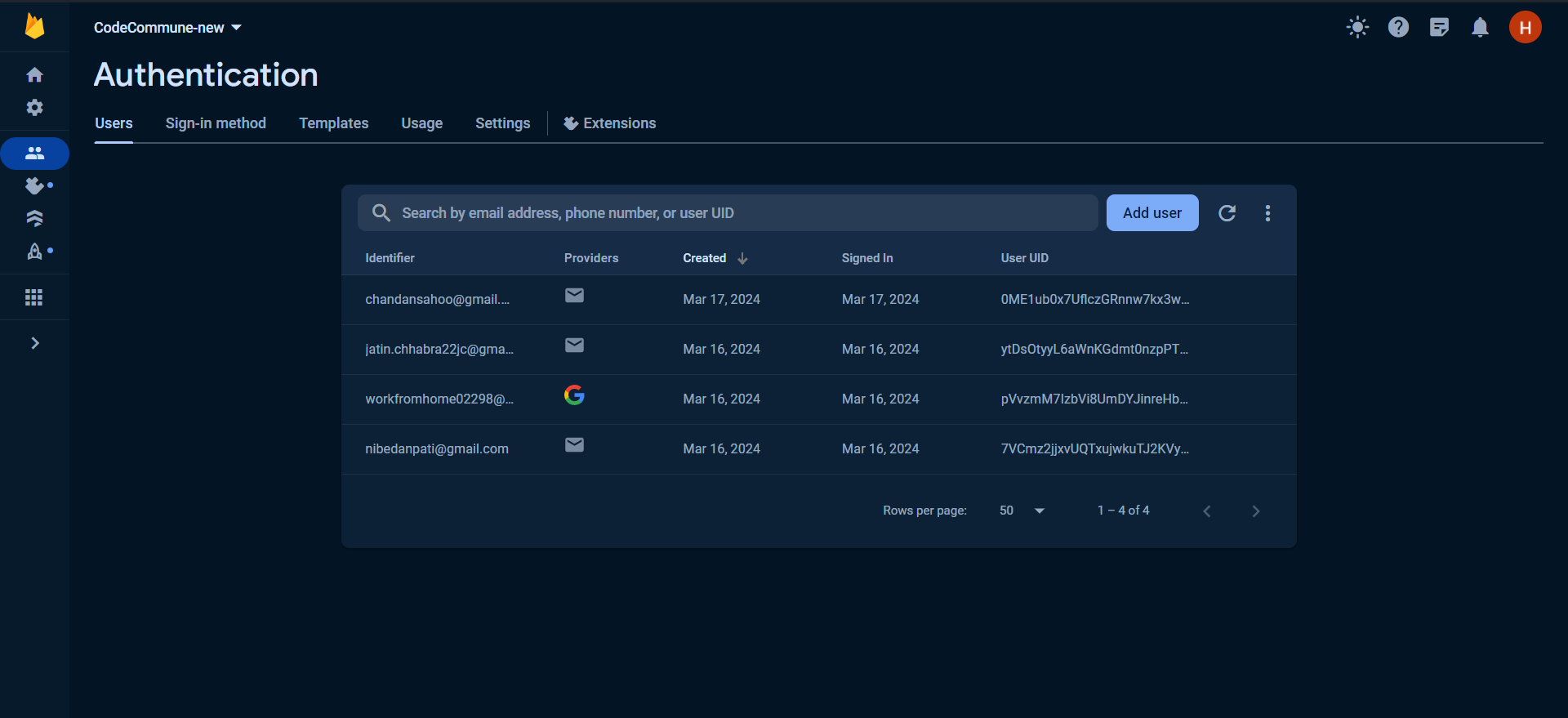
Task: Open the Usage tab
Action: [x=421, y=123]
